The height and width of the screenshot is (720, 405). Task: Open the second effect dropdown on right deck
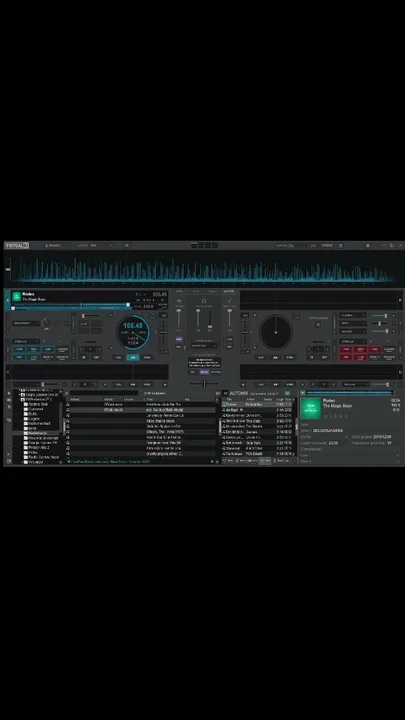353,323
